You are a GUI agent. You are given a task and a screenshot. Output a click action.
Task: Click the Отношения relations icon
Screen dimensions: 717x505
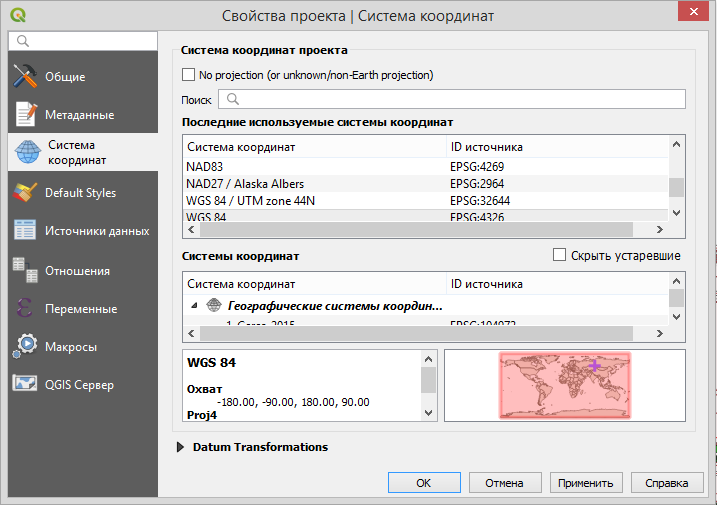(26, 270)
